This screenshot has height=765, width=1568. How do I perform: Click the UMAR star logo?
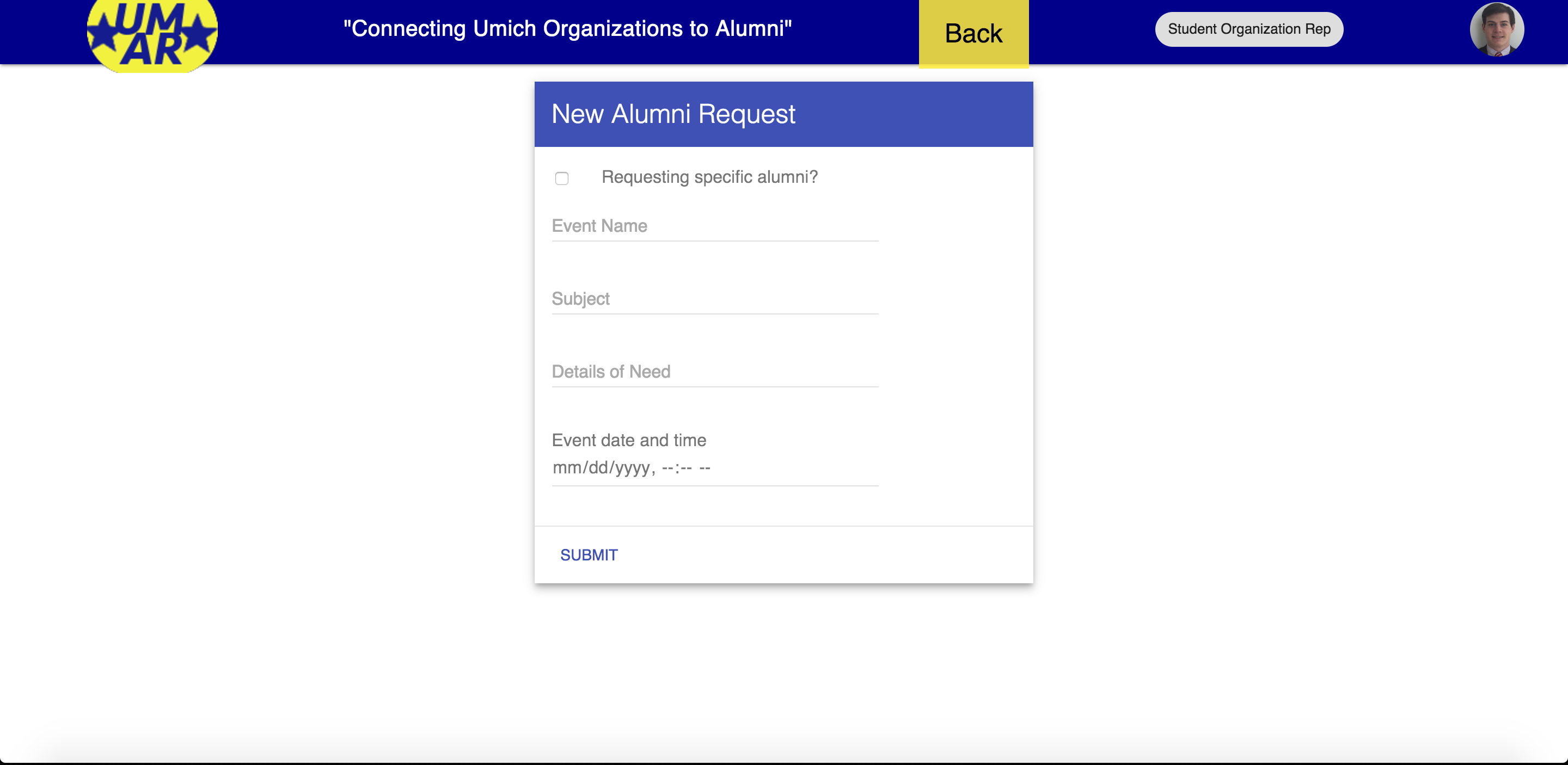(152, 34)
